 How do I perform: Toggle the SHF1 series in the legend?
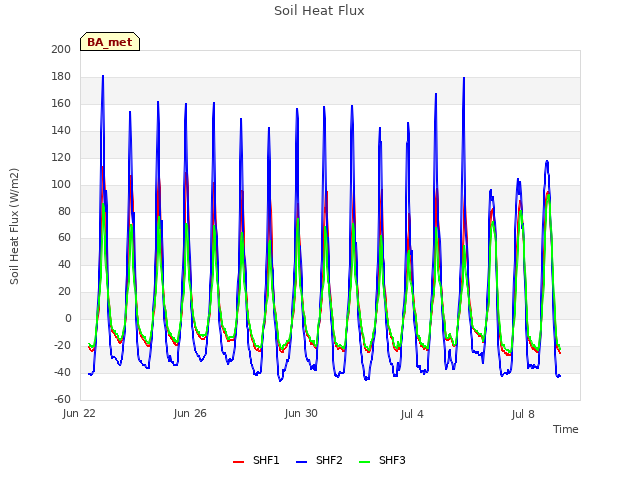[x=256, y=460]
